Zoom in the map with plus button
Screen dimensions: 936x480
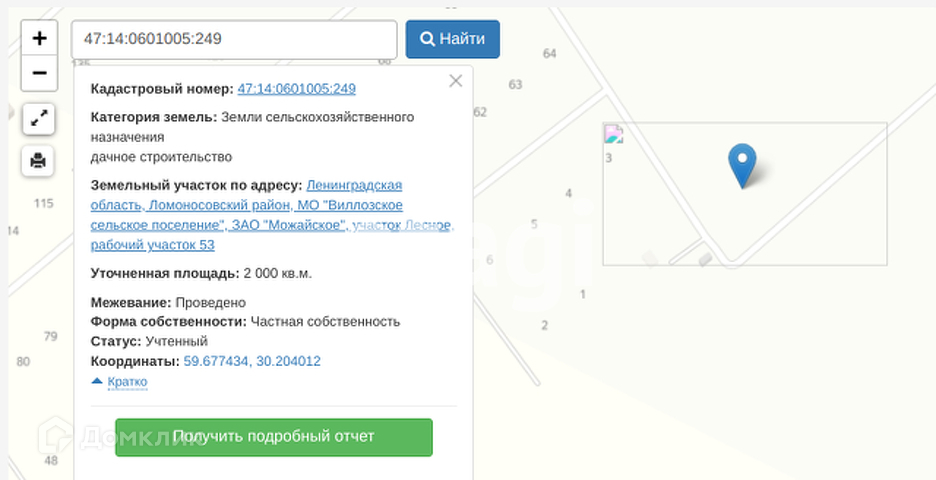tap(39, 38)
